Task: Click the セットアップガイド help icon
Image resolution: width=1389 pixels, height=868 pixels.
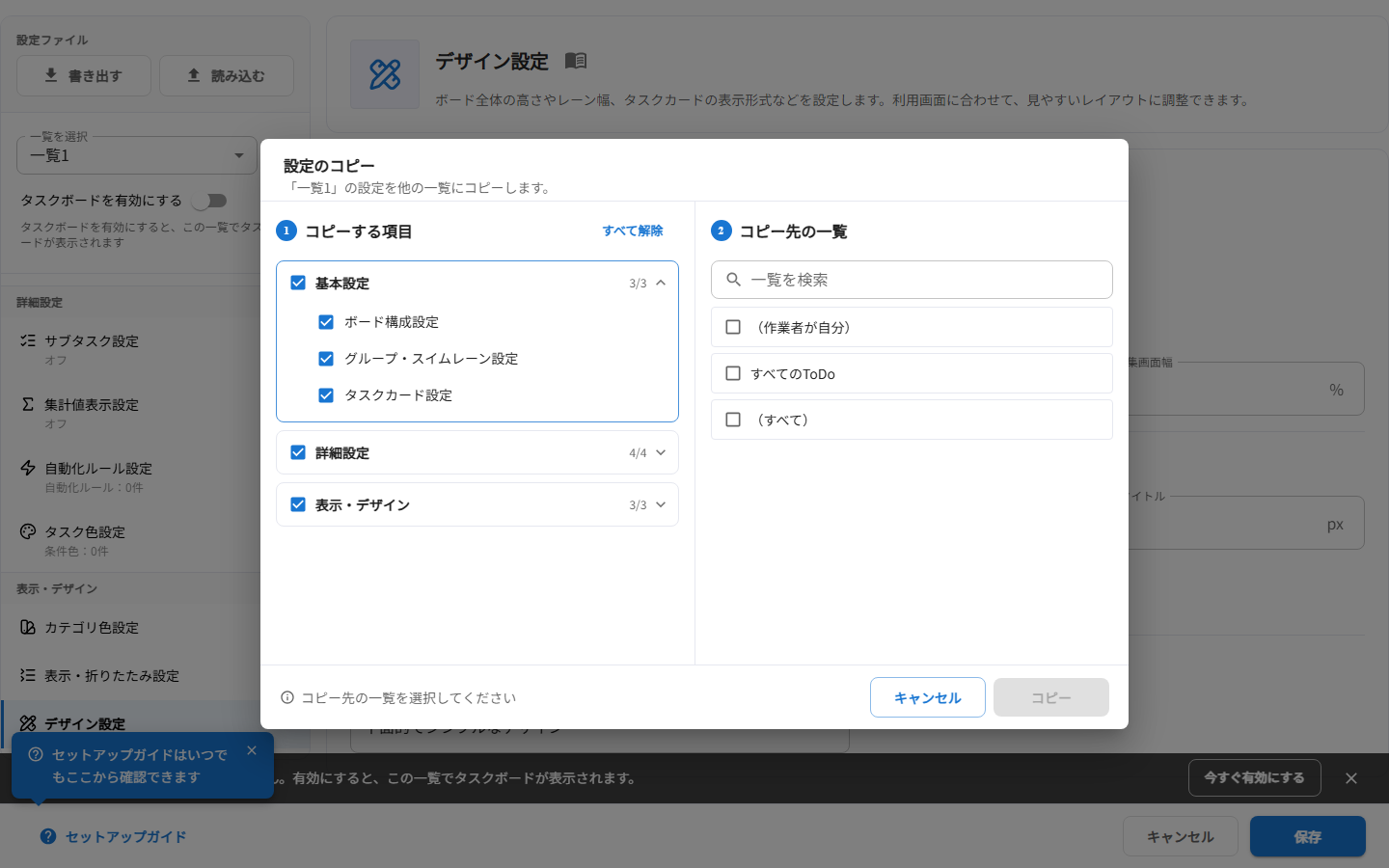Action: click(48, 836)
